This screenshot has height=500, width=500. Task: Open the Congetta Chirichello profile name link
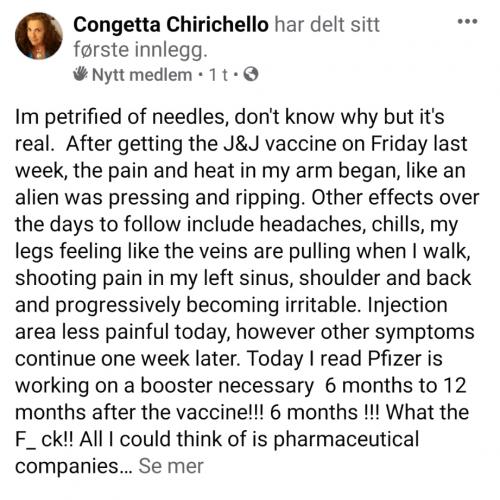(x=171, y=25)
